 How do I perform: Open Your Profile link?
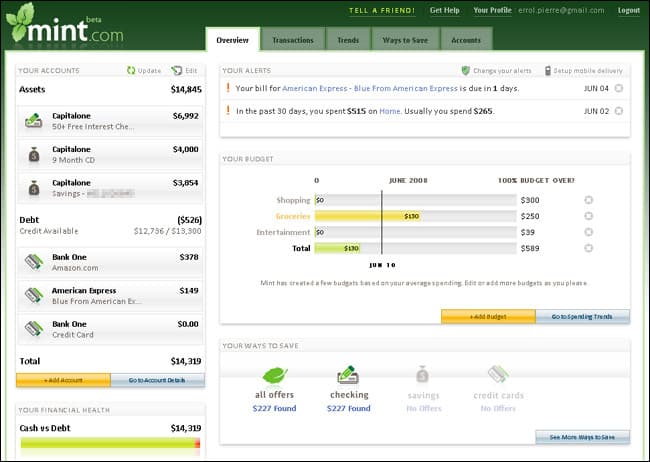pyautogui.click(x=492, y=10)
